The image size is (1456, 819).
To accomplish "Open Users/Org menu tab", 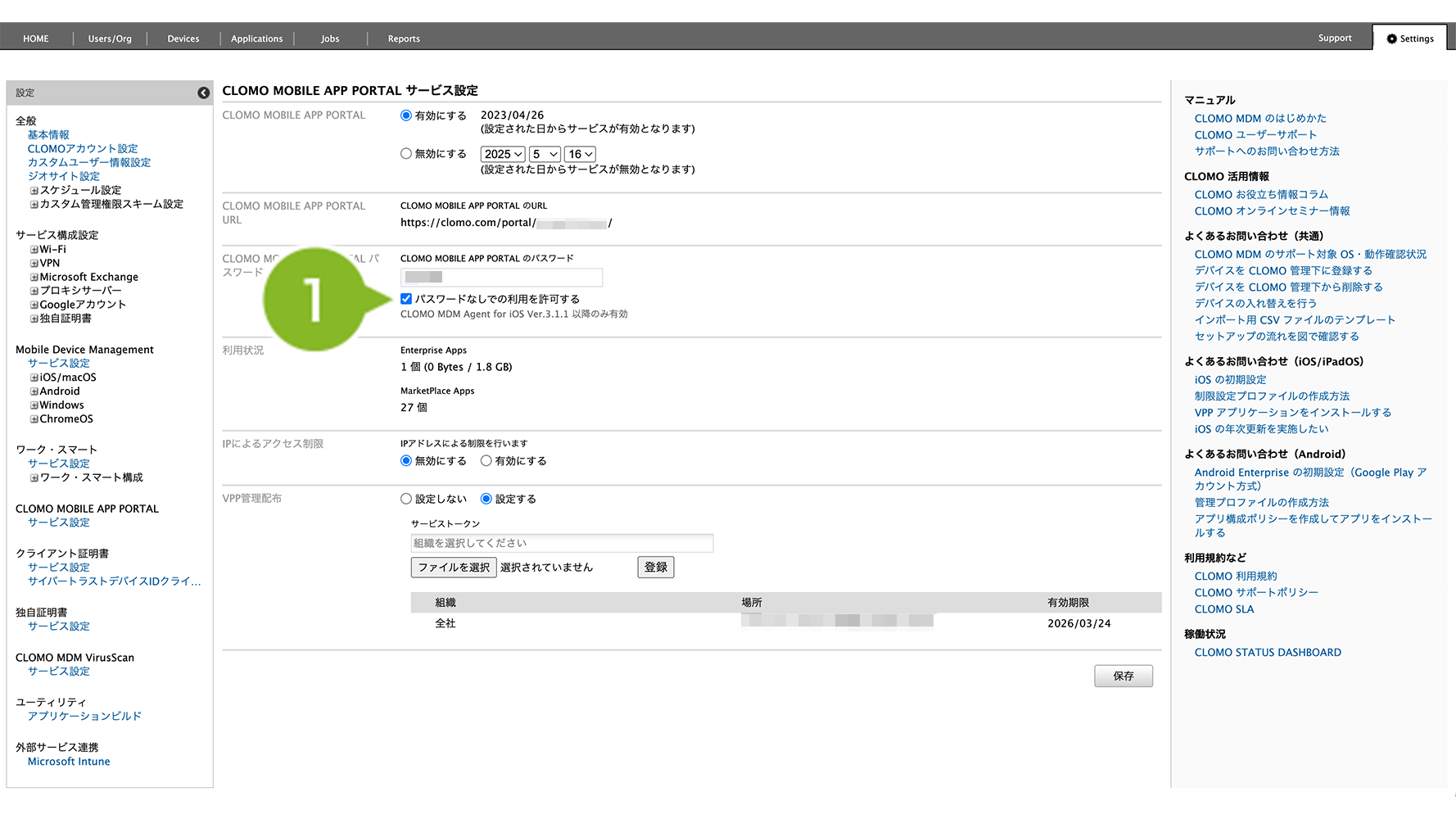I will coord(110,38).
